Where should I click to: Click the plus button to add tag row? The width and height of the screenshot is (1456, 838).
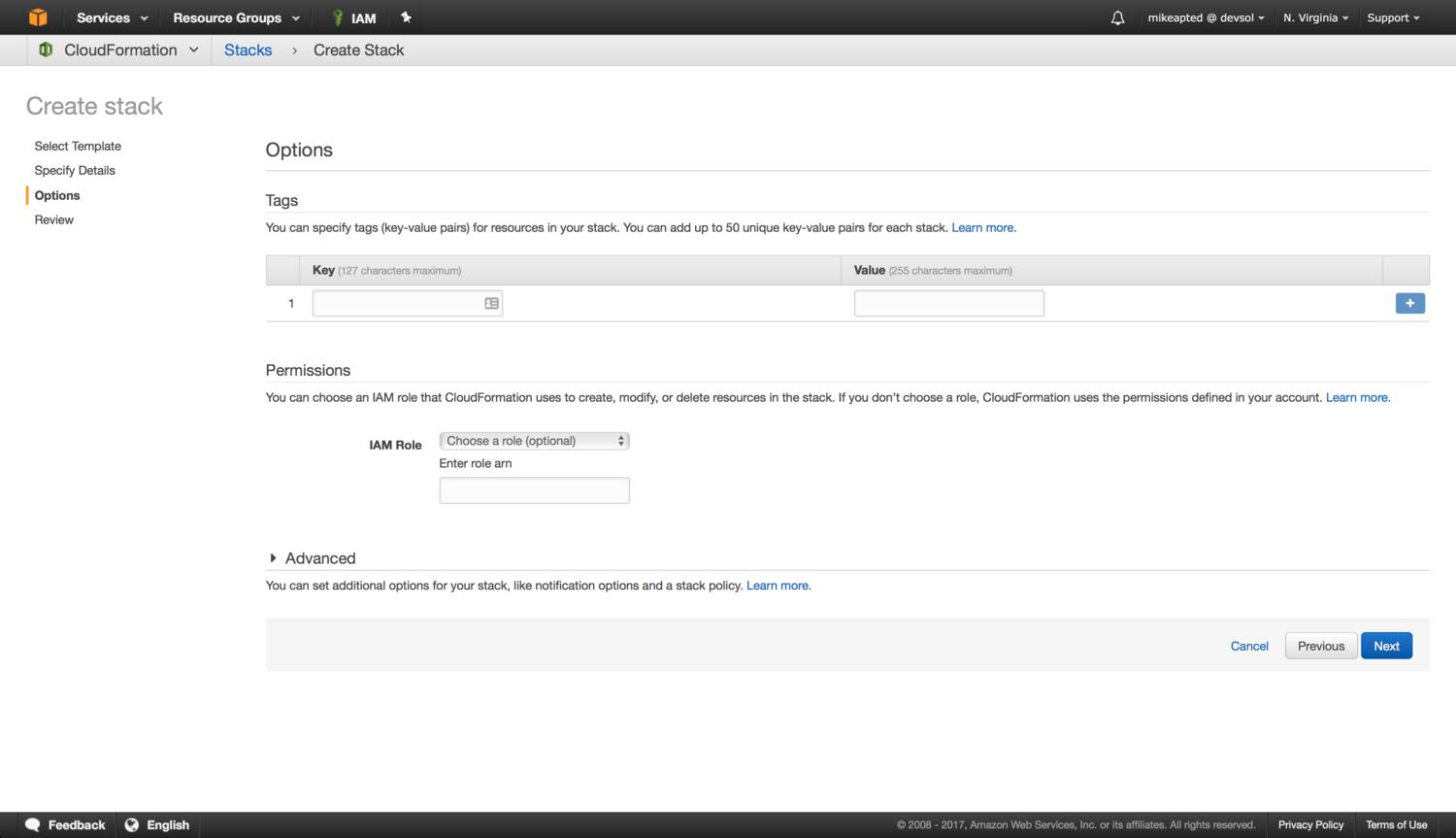pyautogui.click(x=1409, y=303)
